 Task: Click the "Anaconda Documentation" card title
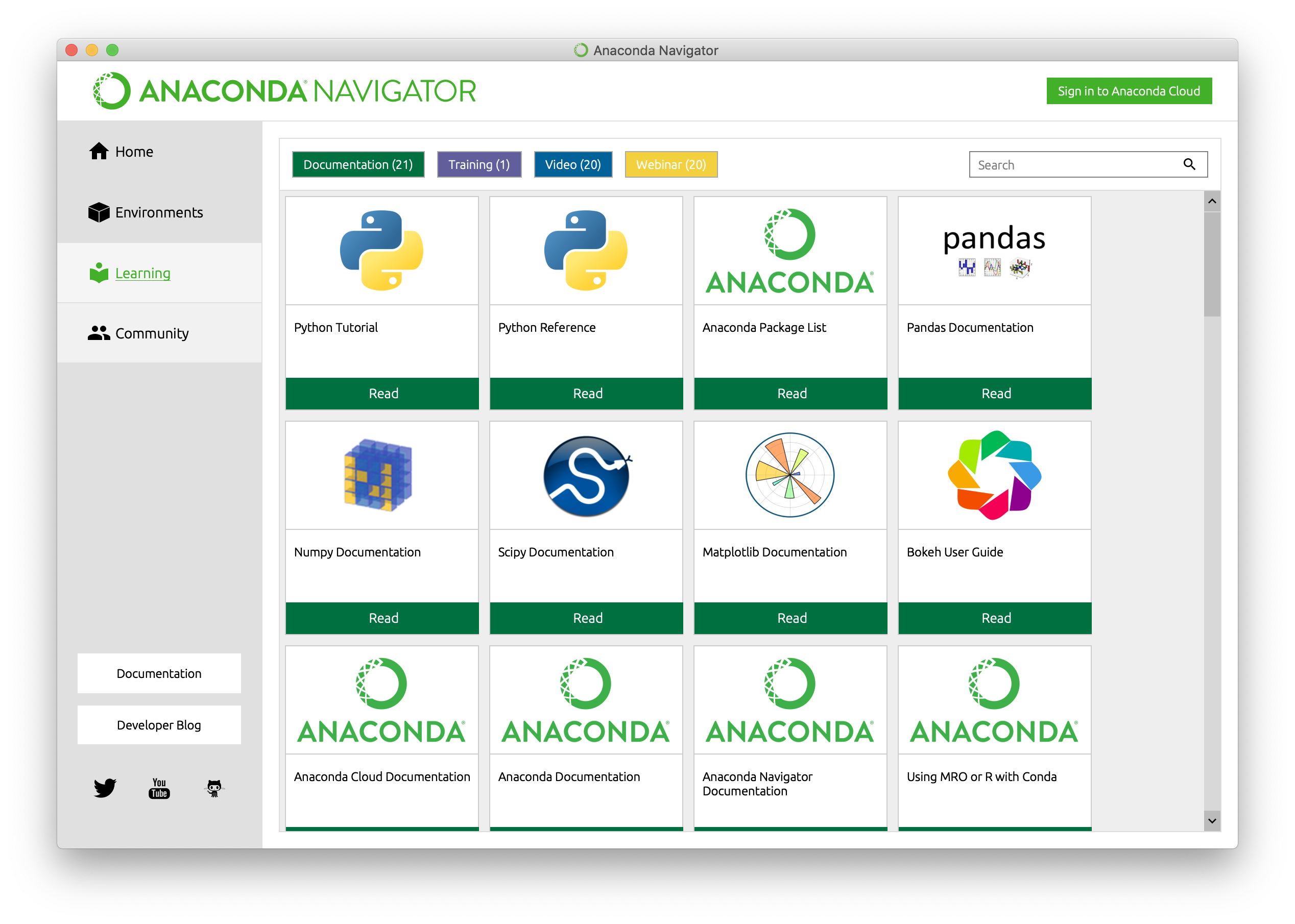point(569,776)
